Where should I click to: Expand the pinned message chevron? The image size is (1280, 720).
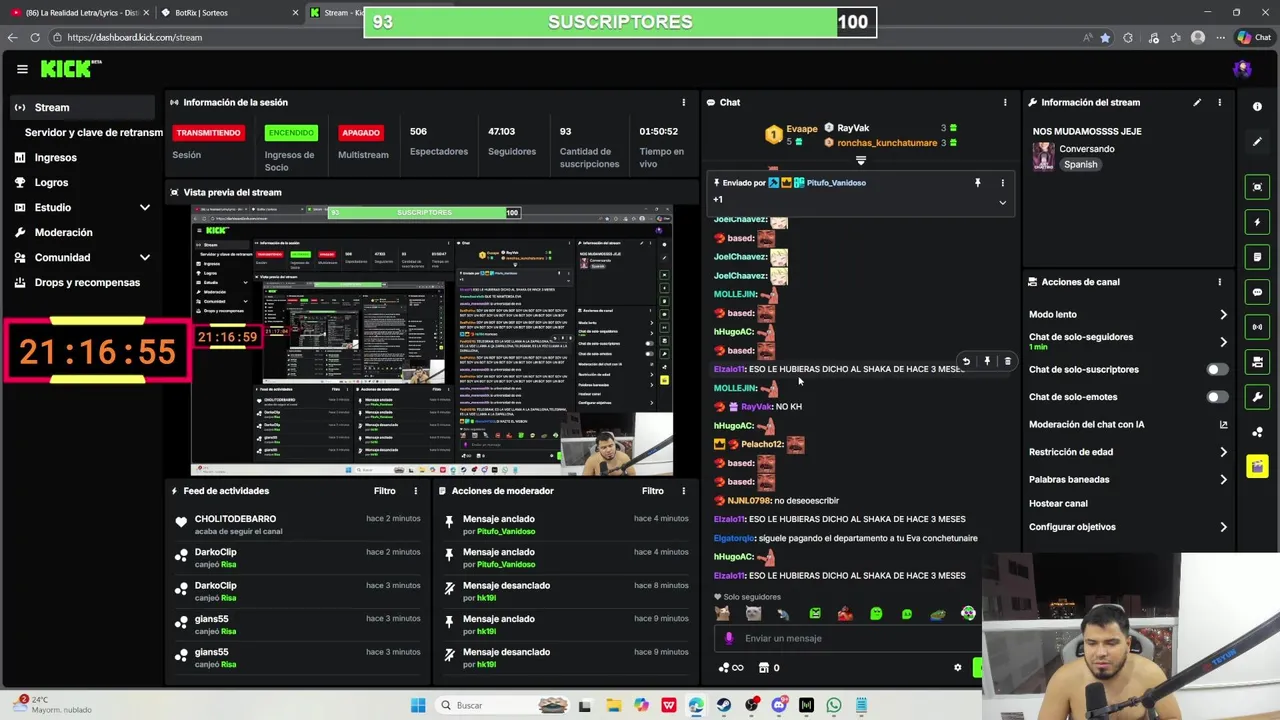tap(1002, 202)
